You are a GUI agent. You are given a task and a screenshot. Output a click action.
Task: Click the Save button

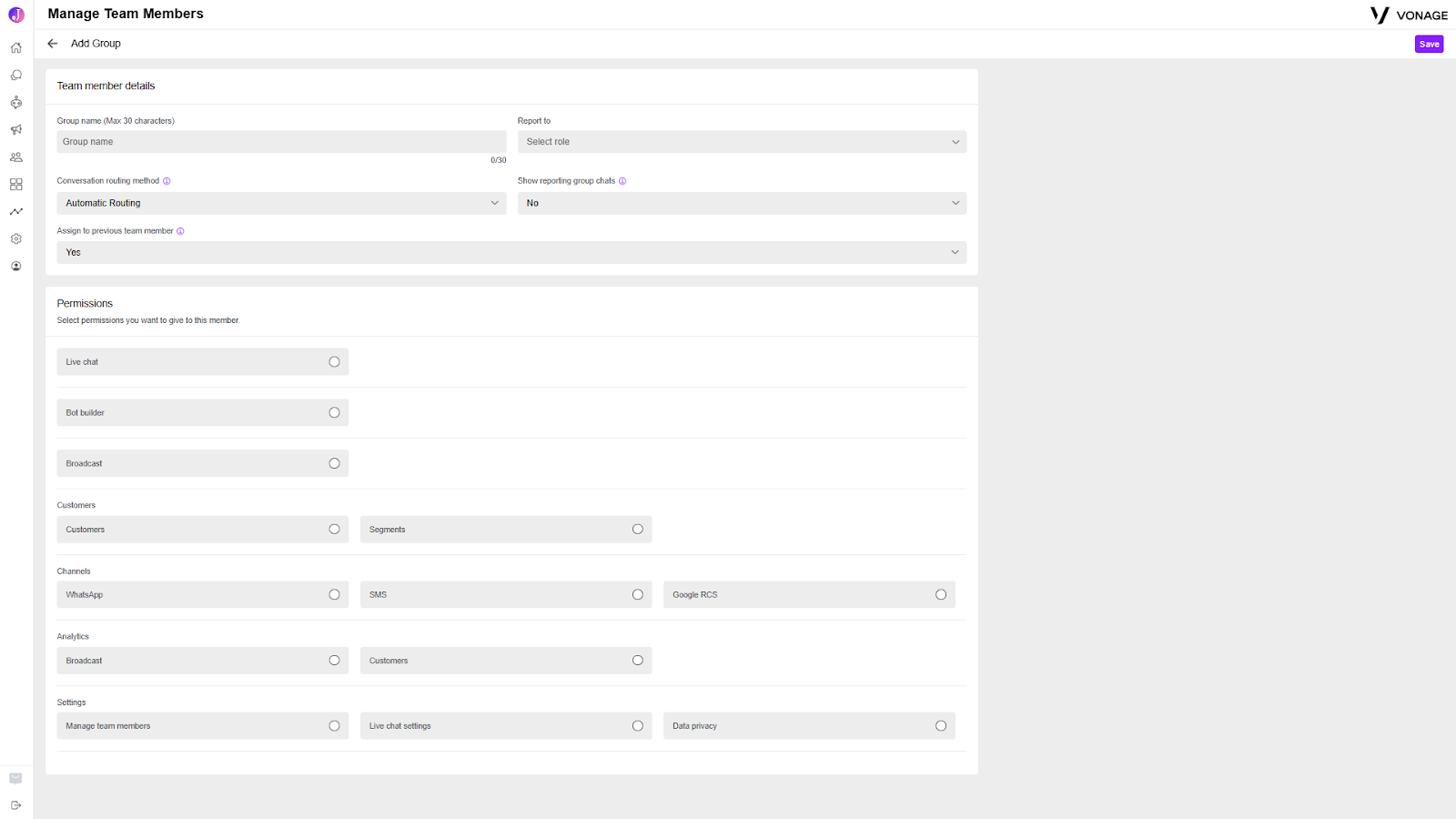(x=1429, y=44)
